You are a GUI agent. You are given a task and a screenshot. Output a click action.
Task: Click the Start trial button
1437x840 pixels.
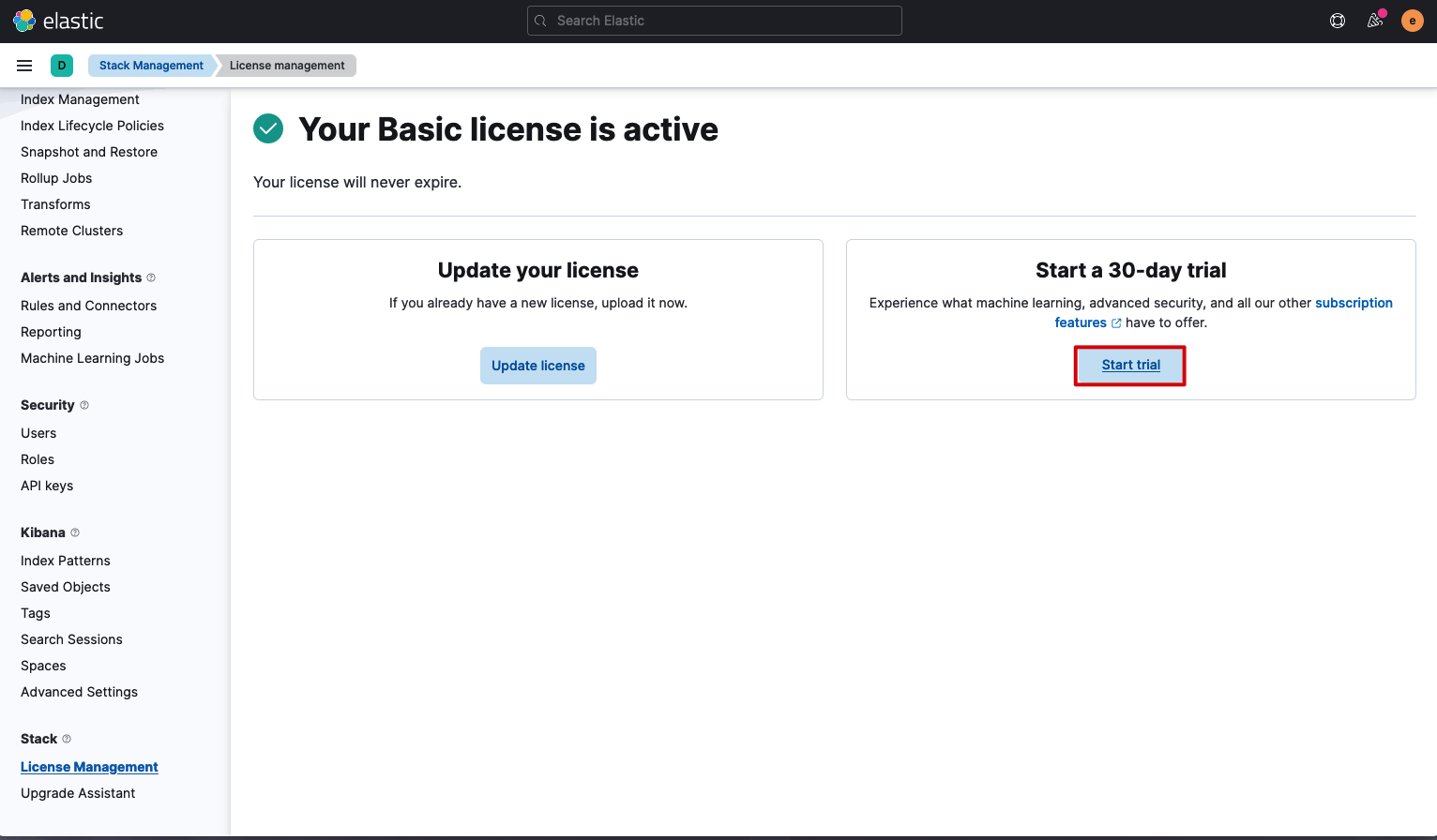coord(1130,366)
